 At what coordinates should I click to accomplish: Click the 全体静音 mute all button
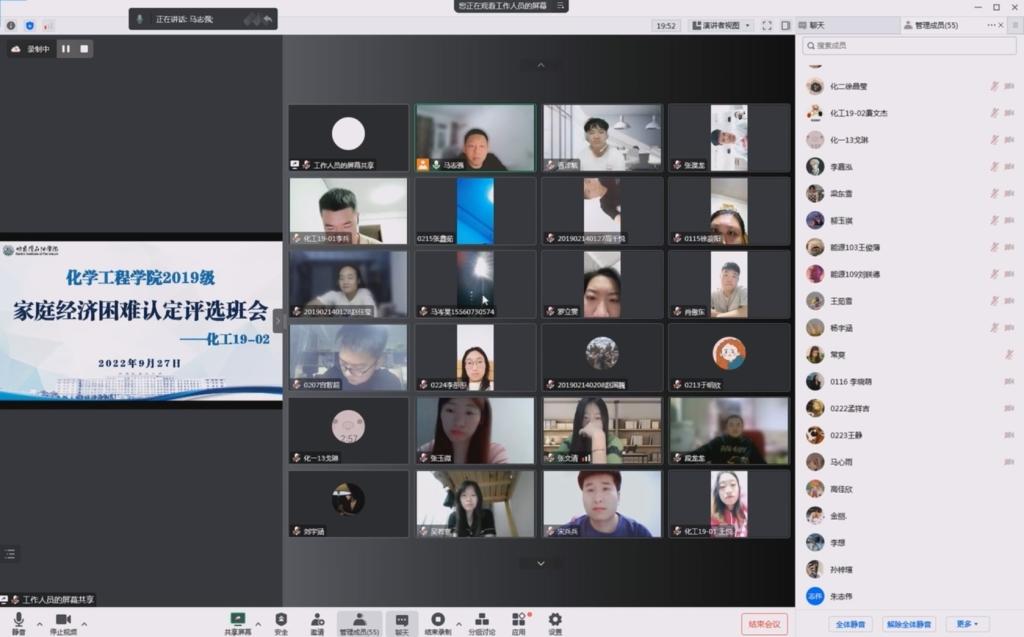[851, 624]
